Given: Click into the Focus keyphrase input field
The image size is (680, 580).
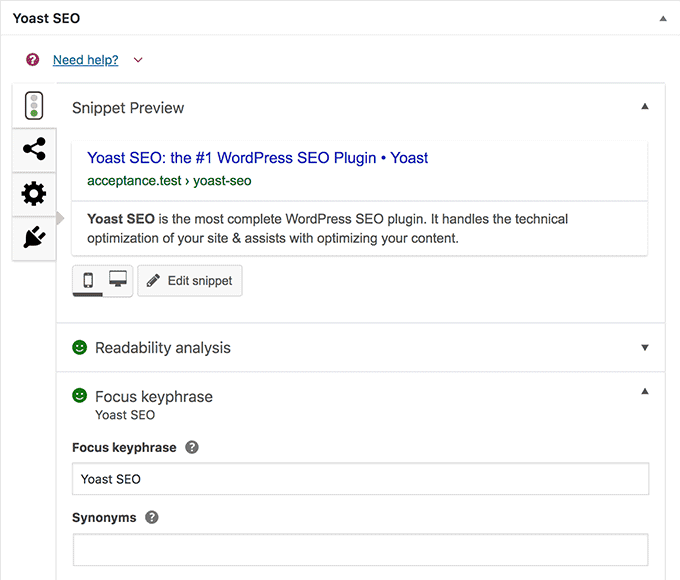Looking at the screenshot, I should point(360,479).
